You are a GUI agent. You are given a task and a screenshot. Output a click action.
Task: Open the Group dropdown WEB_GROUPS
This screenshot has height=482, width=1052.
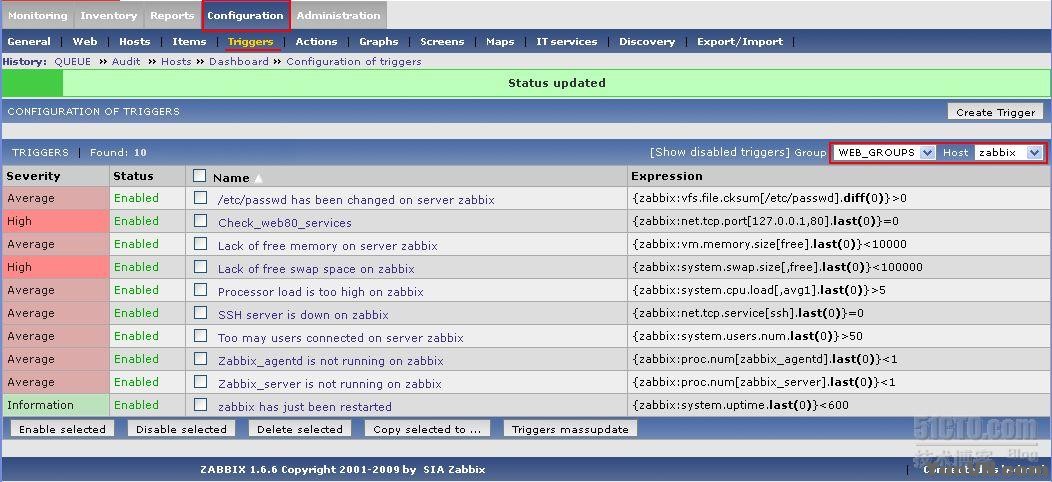tap(884, 152)
